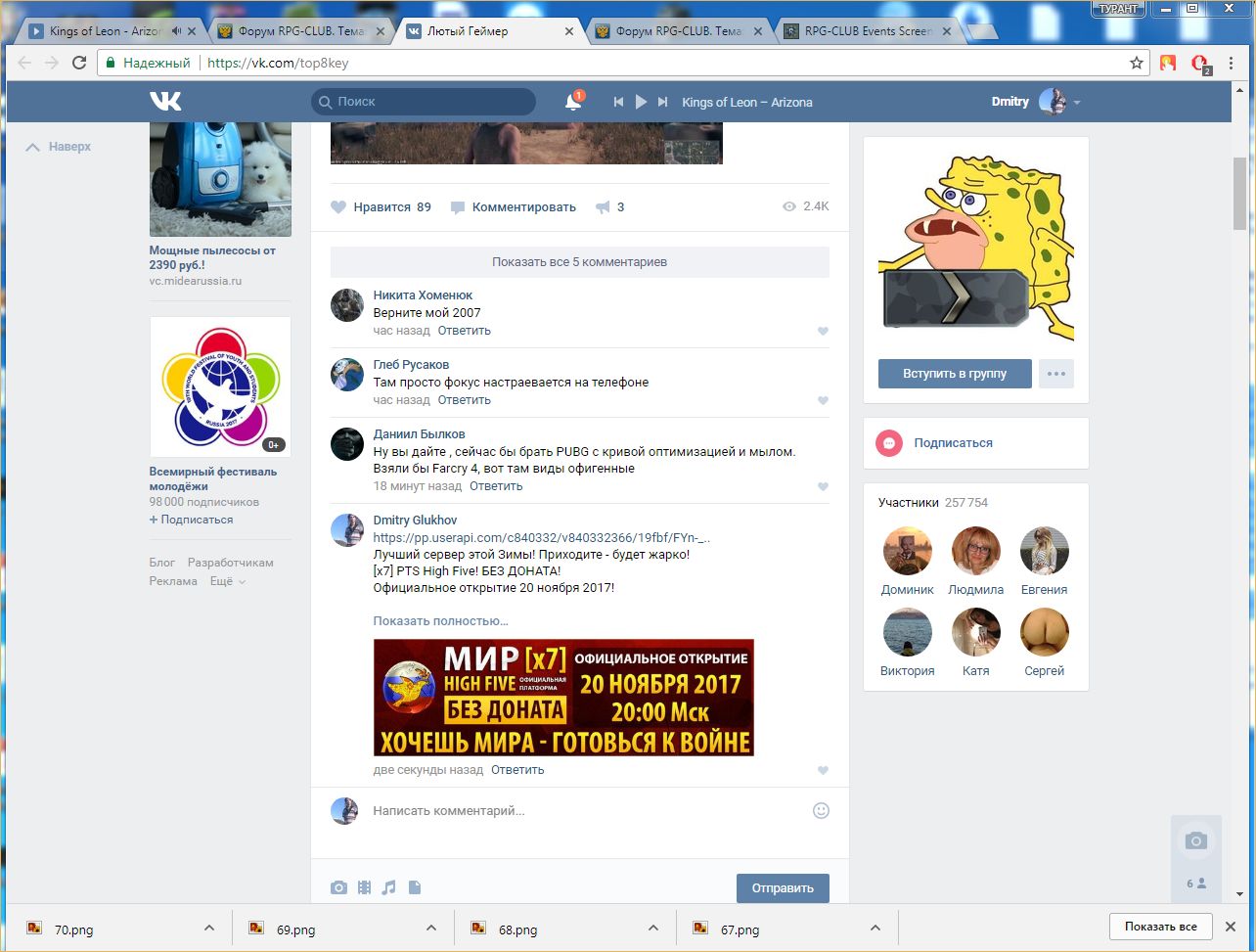This screenshot has height=952, width=1256.
Task: Toggle Нравится on the post
Action: tap(381, 207)
